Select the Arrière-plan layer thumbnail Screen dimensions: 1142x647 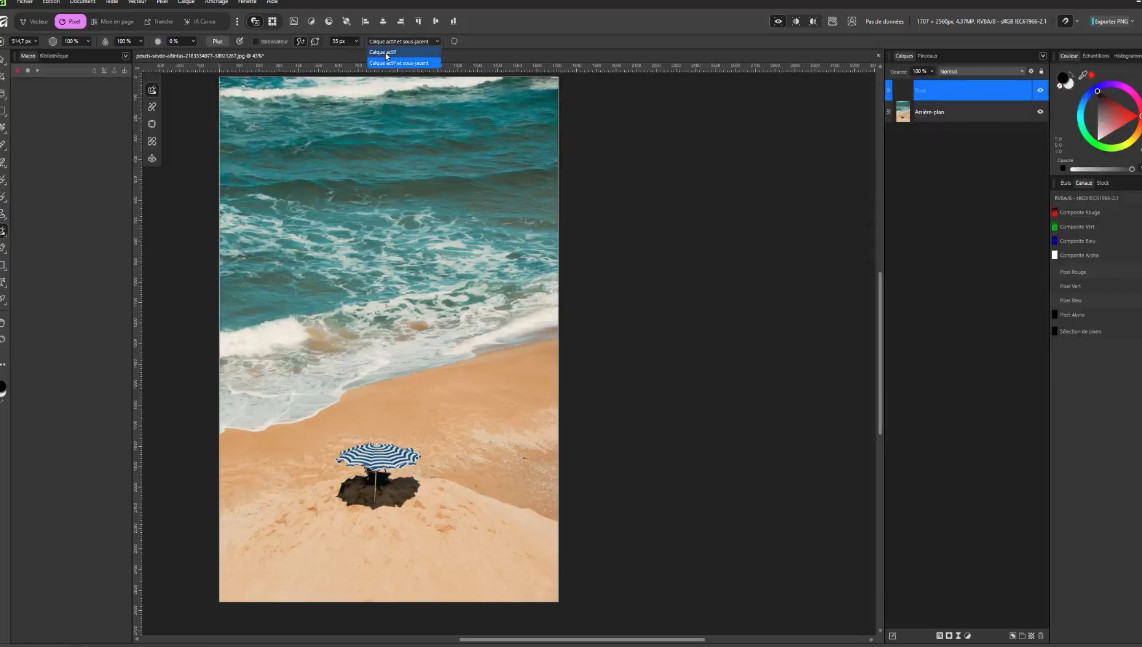pos(903,112)
